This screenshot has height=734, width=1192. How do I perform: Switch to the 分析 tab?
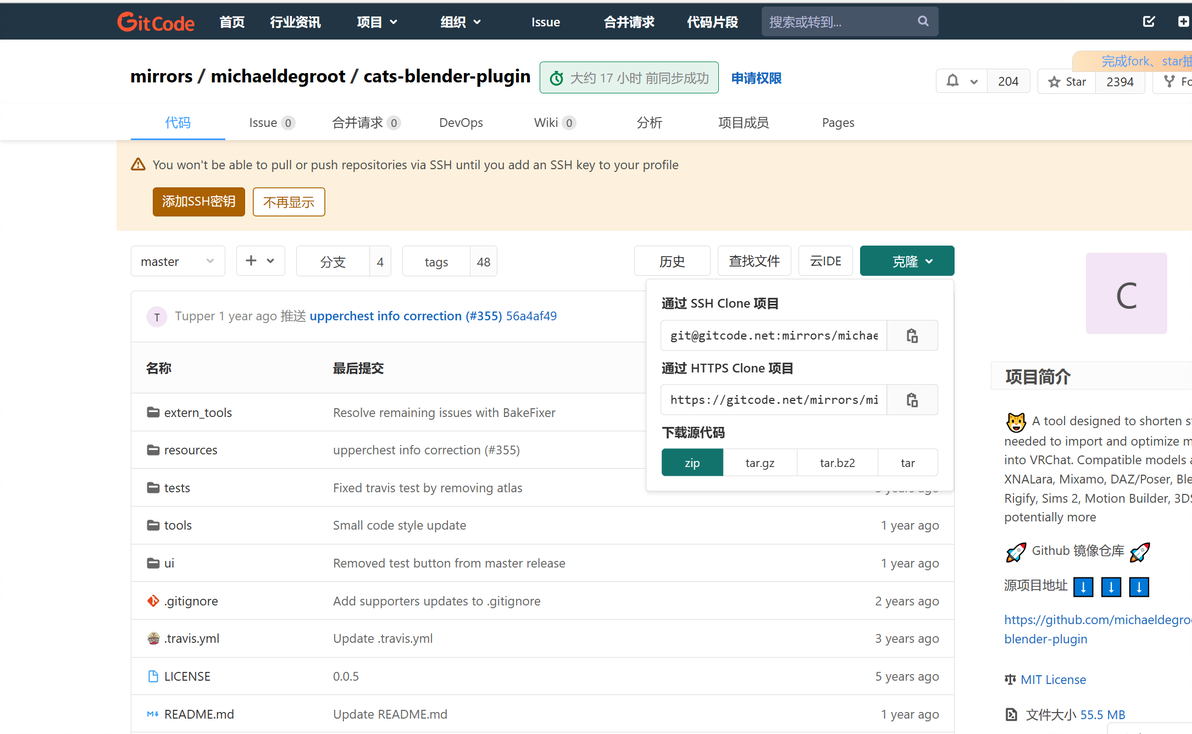(649, 122)
